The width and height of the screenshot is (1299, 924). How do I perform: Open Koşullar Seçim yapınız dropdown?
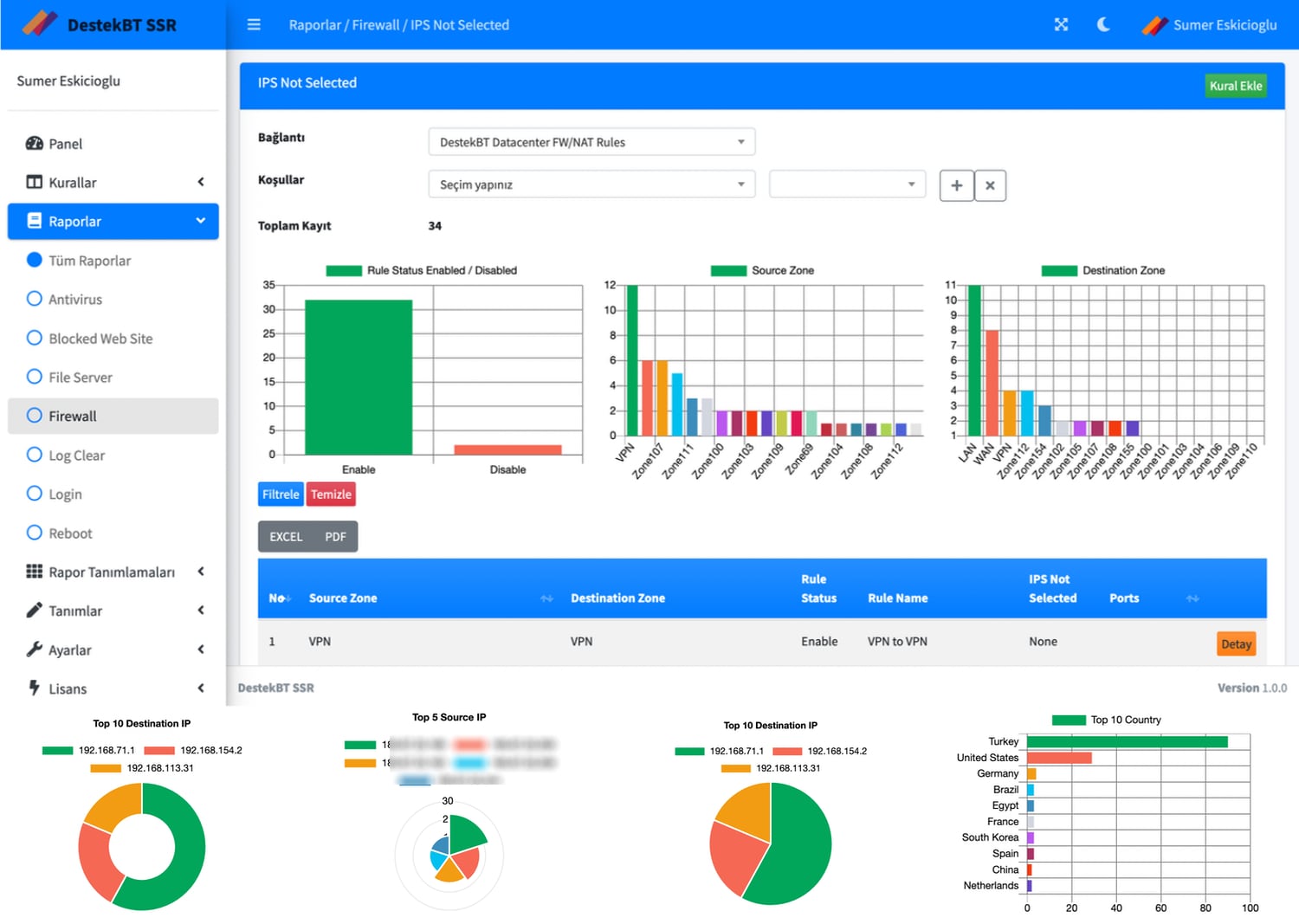coord(591,184)
